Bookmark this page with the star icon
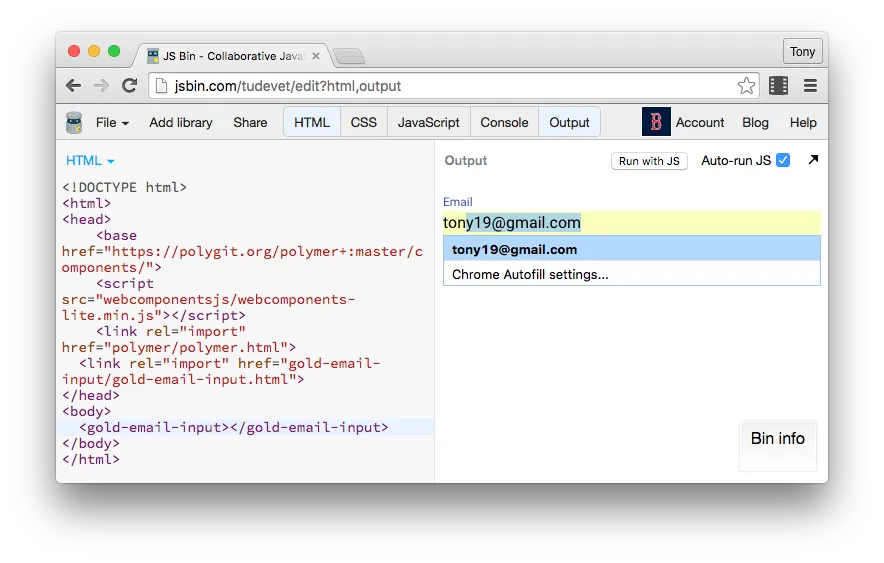 (x=746, y=86)
